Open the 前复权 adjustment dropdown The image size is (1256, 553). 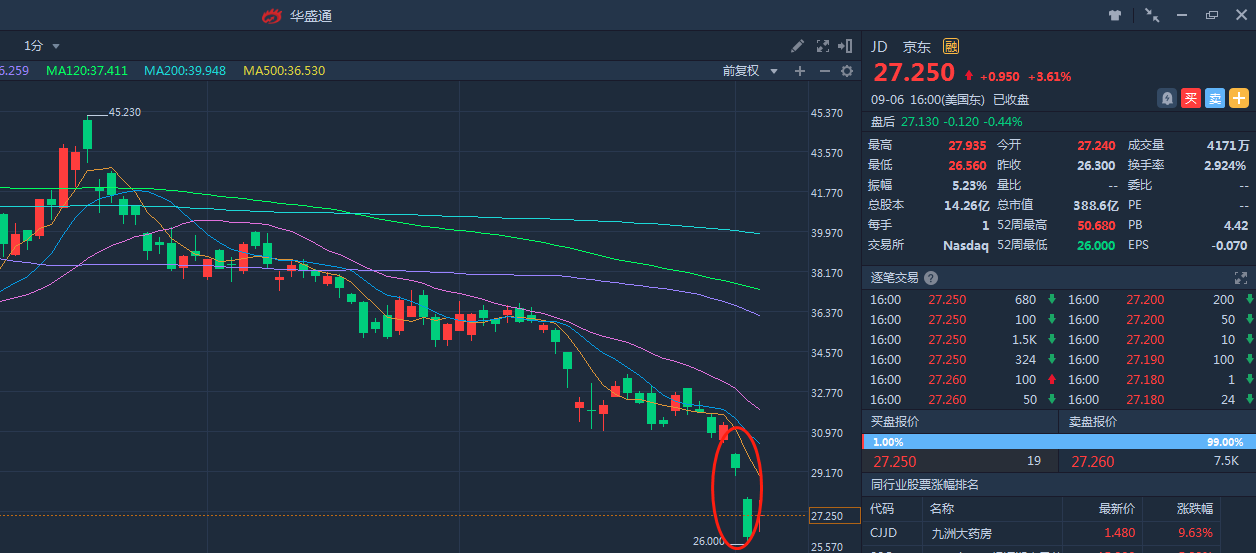coord(750,71)
